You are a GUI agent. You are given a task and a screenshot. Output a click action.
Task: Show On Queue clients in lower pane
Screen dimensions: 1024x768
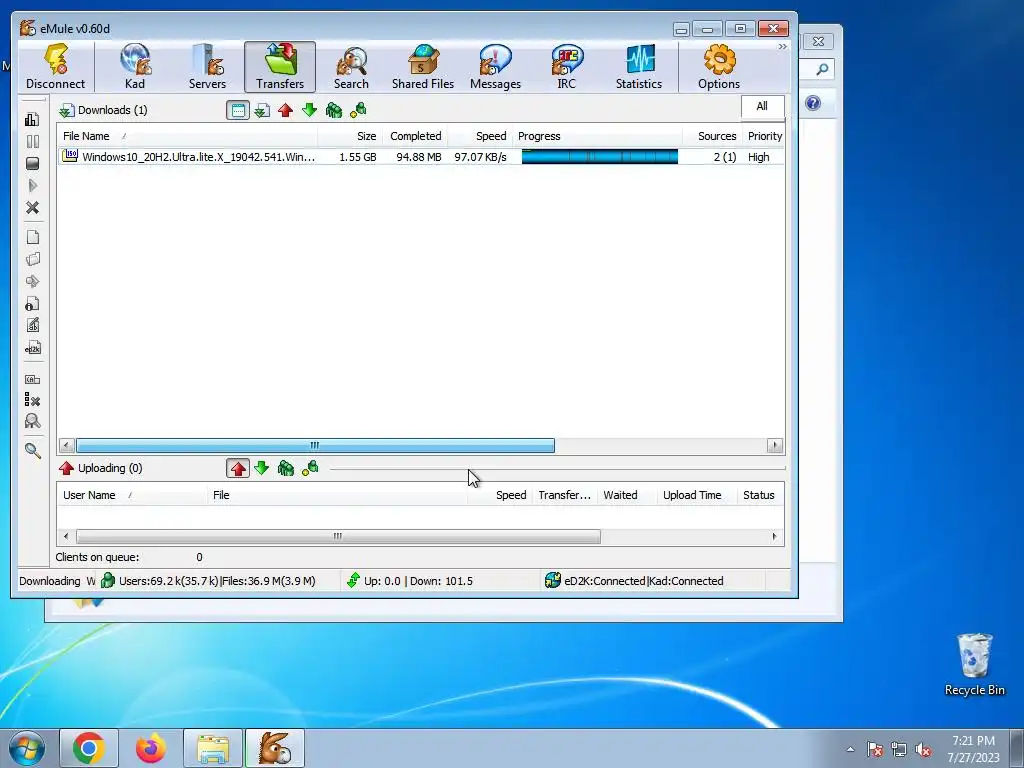click(x=285, y=468)
